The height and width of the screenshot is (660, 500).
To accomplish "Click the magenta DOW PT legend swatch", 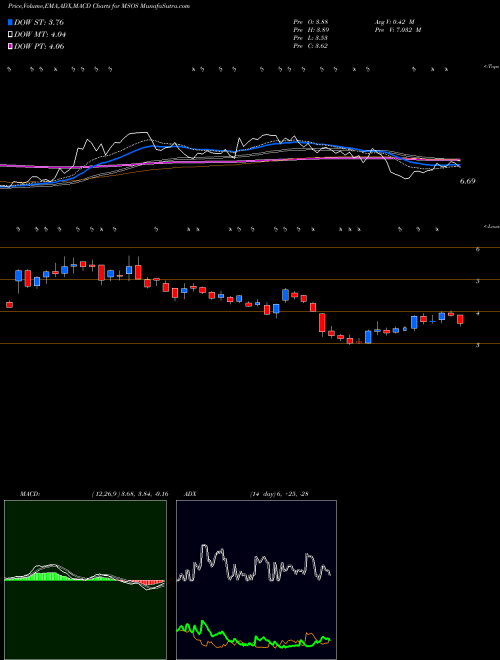I will pos(11,47).
